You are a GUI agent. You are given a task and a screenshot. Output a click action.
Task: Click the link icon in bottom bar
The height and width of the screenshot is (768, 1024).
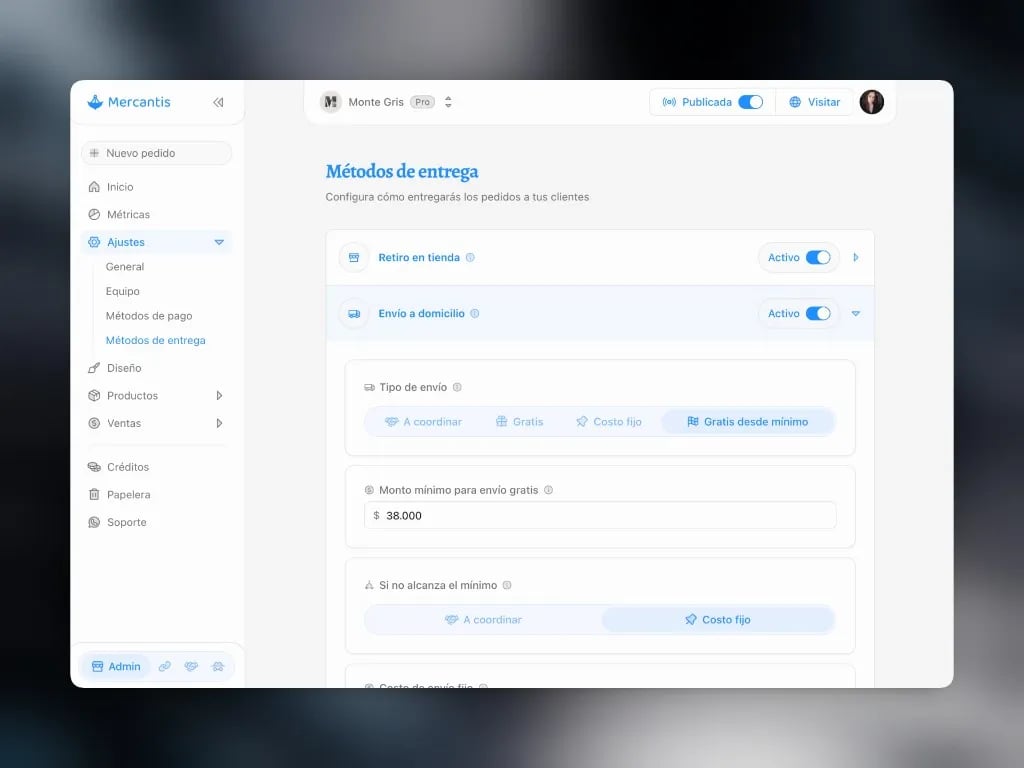point(165,666)
